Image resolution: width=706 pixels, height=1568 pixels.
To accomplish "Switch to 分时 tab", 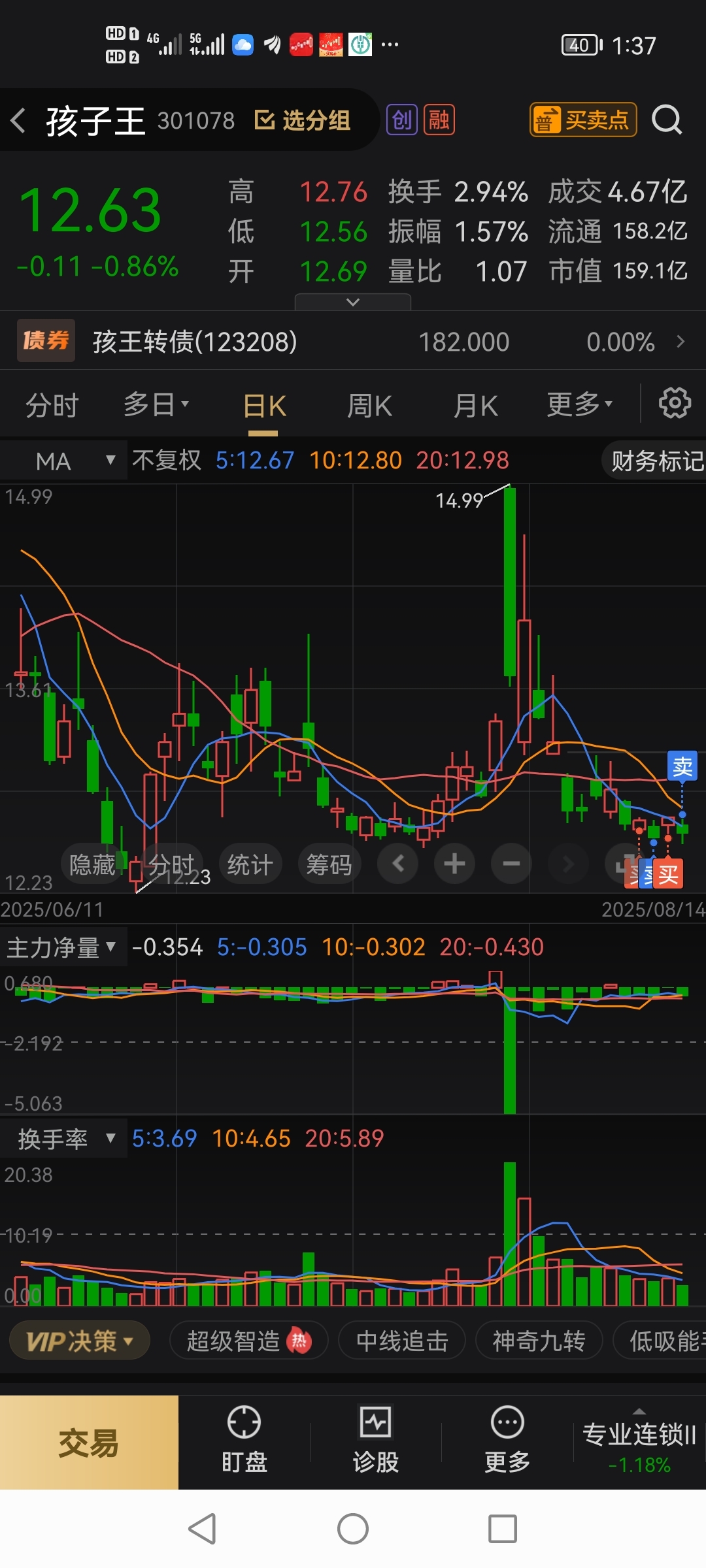I will point(52,406).
